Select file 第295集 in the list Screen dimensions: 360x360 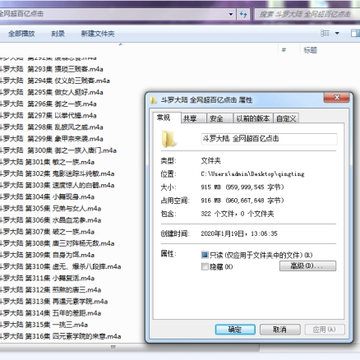[x=51, y=92]
